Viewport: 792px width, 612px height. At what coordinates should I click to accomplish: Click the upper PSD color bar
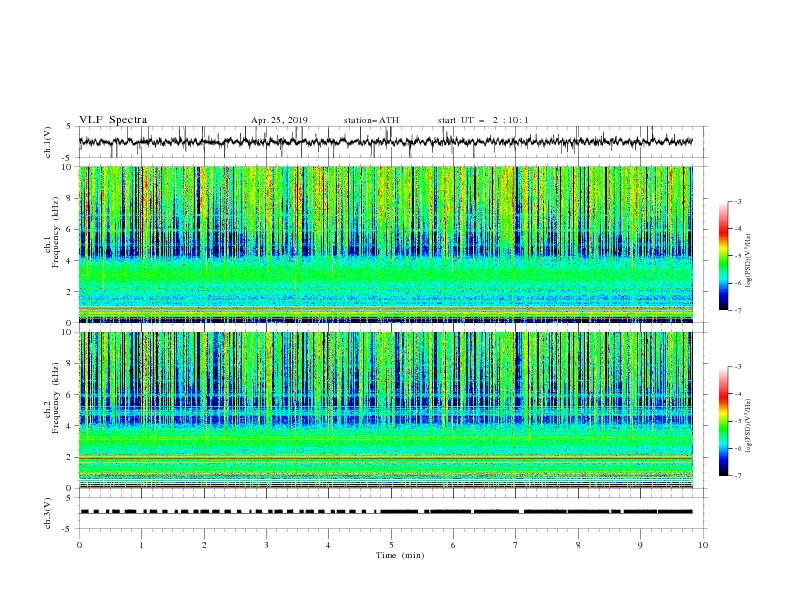pos(724,256)
